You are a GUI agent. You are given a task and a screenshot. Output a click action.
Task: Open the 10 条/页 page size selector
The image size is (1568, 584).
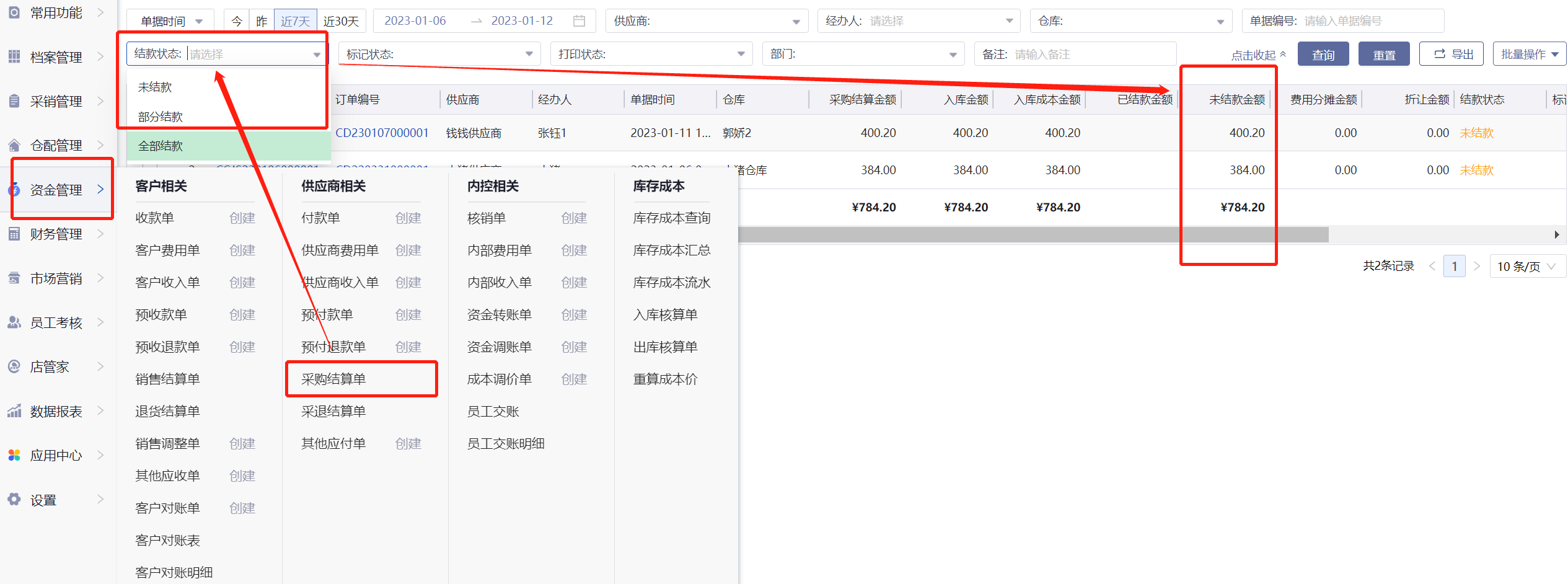pos(1526,267)
